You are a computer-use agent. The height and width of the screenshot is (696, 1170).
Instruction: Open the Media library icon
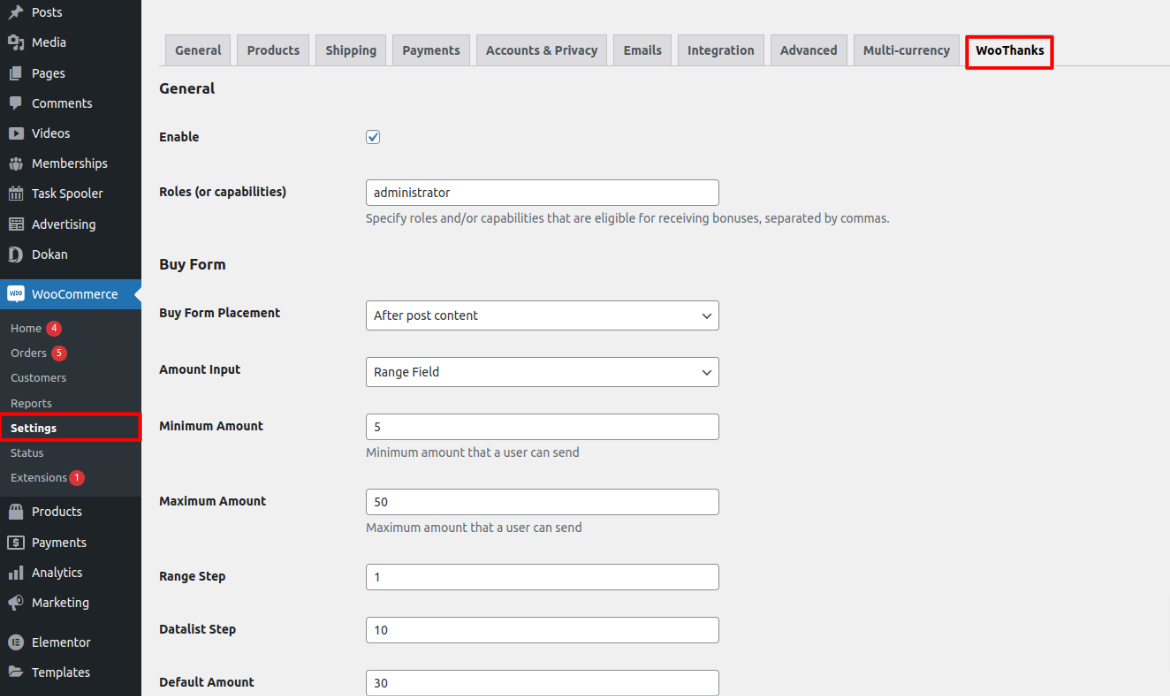coord(14,42)
